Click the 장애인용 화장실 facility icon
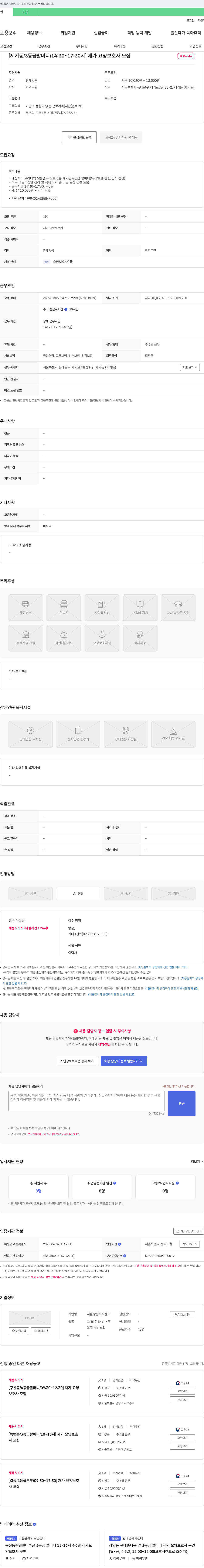Screen dimensions: 204x1568 tap(126, 734)
